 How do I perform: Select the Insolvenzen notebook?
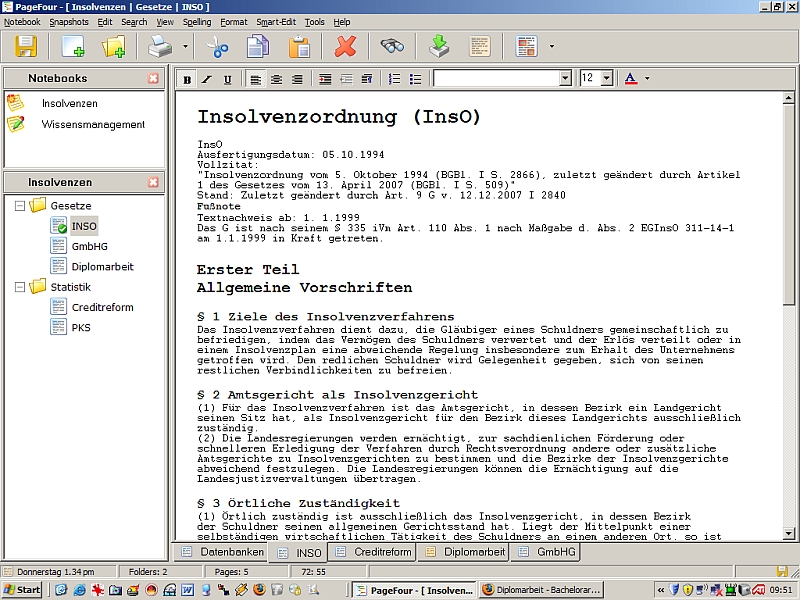point(69,104)
